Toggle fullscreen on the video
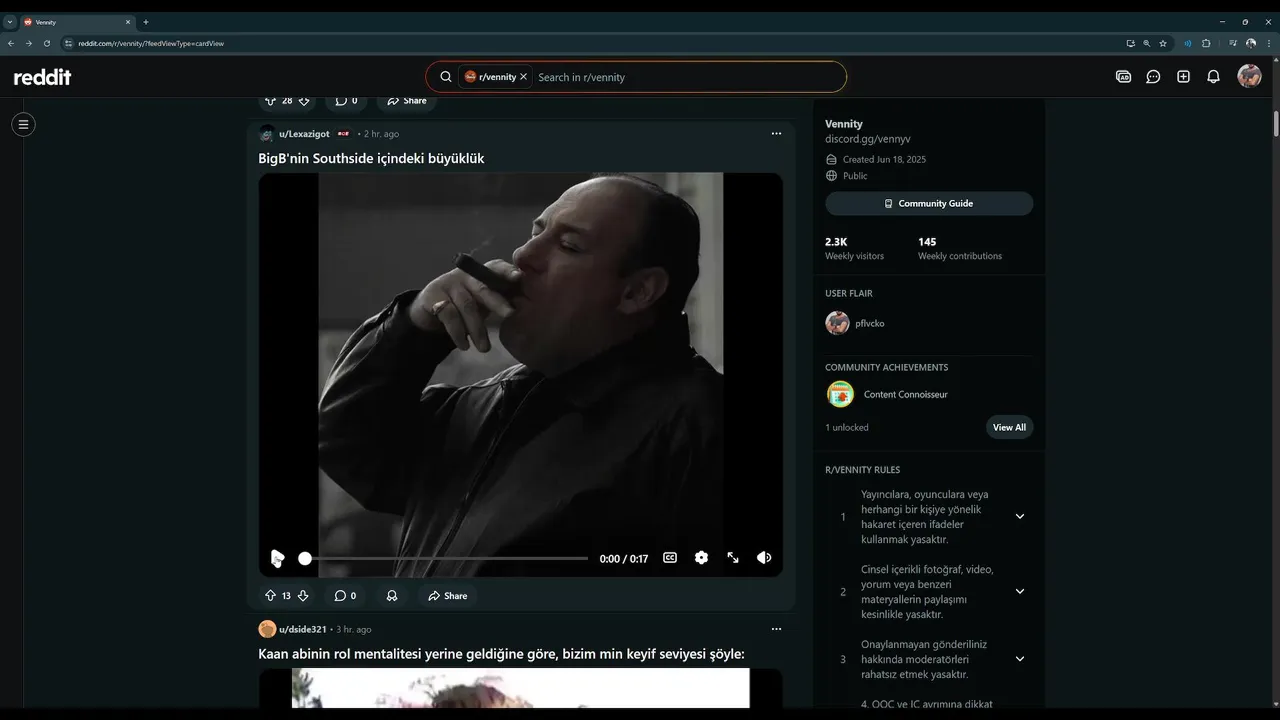The height and width of the screenshot is (720, 1280). 733,558
